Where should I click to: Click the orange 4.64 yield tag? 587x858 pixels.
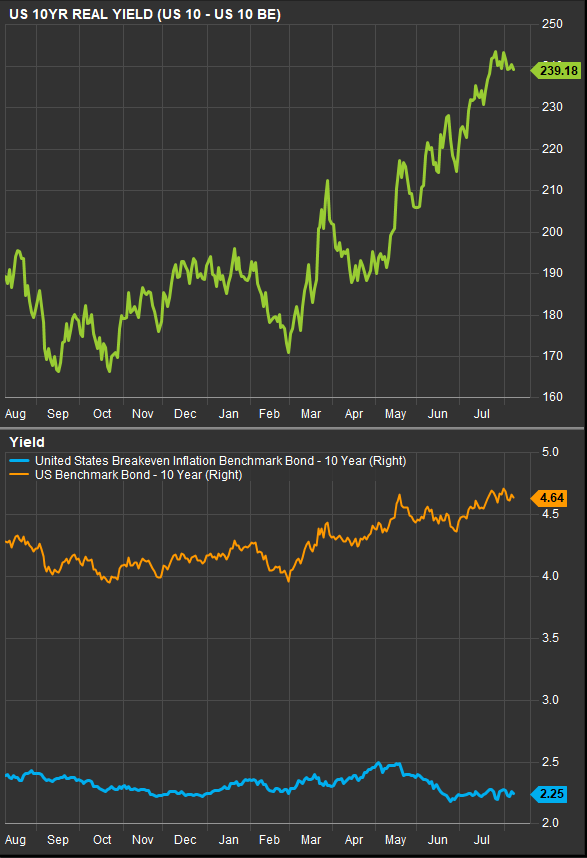point(549,498)
